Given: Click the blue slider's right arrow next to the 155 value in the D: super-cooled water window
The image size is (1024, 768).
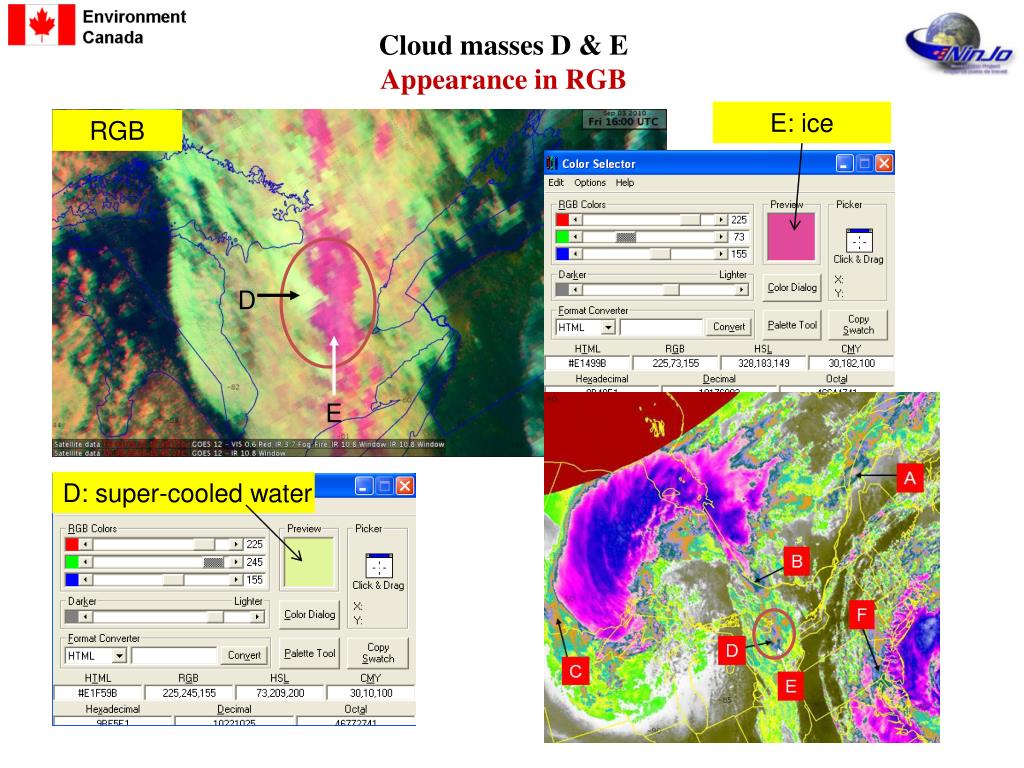Looking at the screenshot, I should click(236, 579).
